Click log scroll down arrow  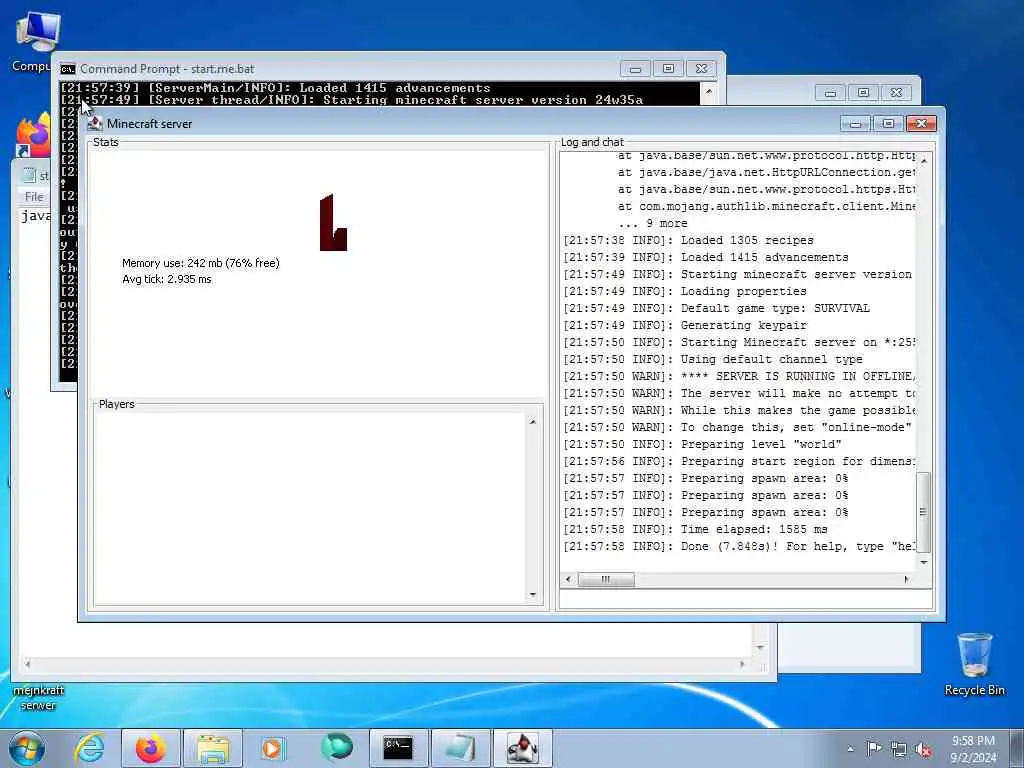(923, 562)
